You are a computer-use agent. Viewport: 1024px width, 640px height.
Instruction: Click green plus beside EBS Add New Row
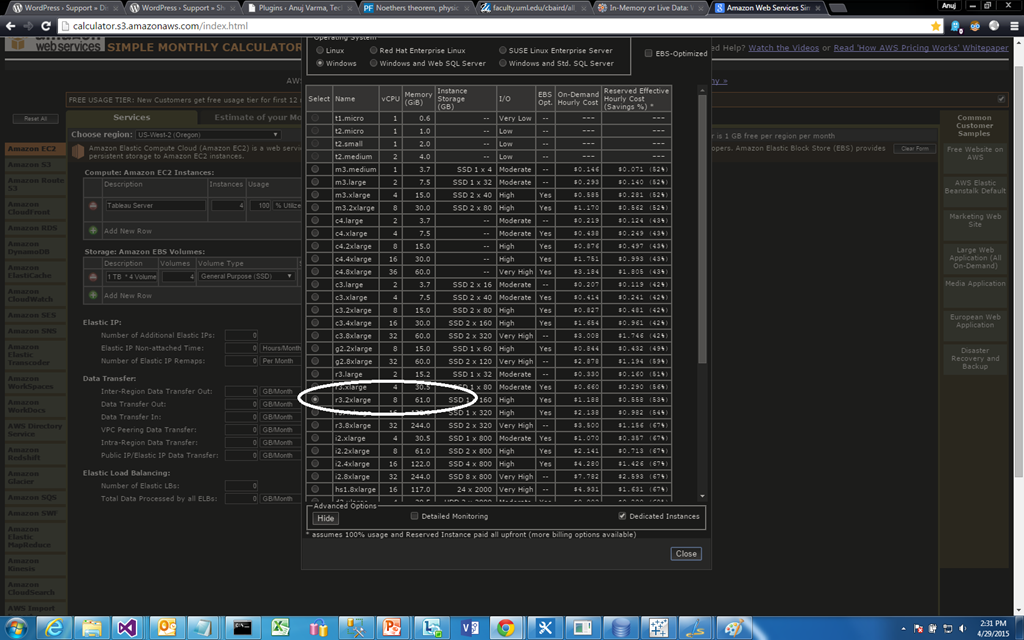click(93, 295)
